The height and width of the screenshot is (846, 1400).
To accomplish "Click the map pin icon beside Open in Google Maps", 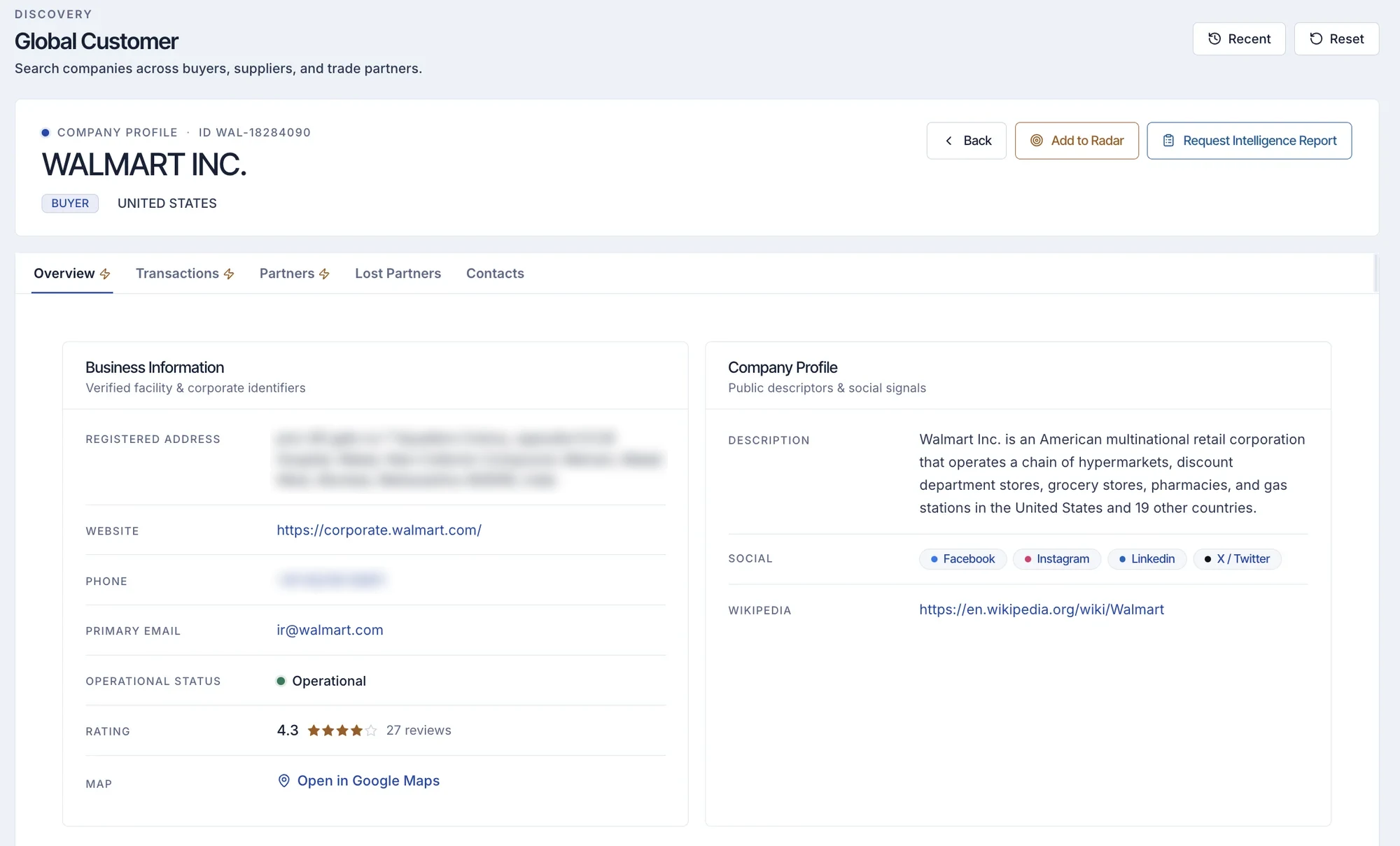I will (x=284, y=780).
